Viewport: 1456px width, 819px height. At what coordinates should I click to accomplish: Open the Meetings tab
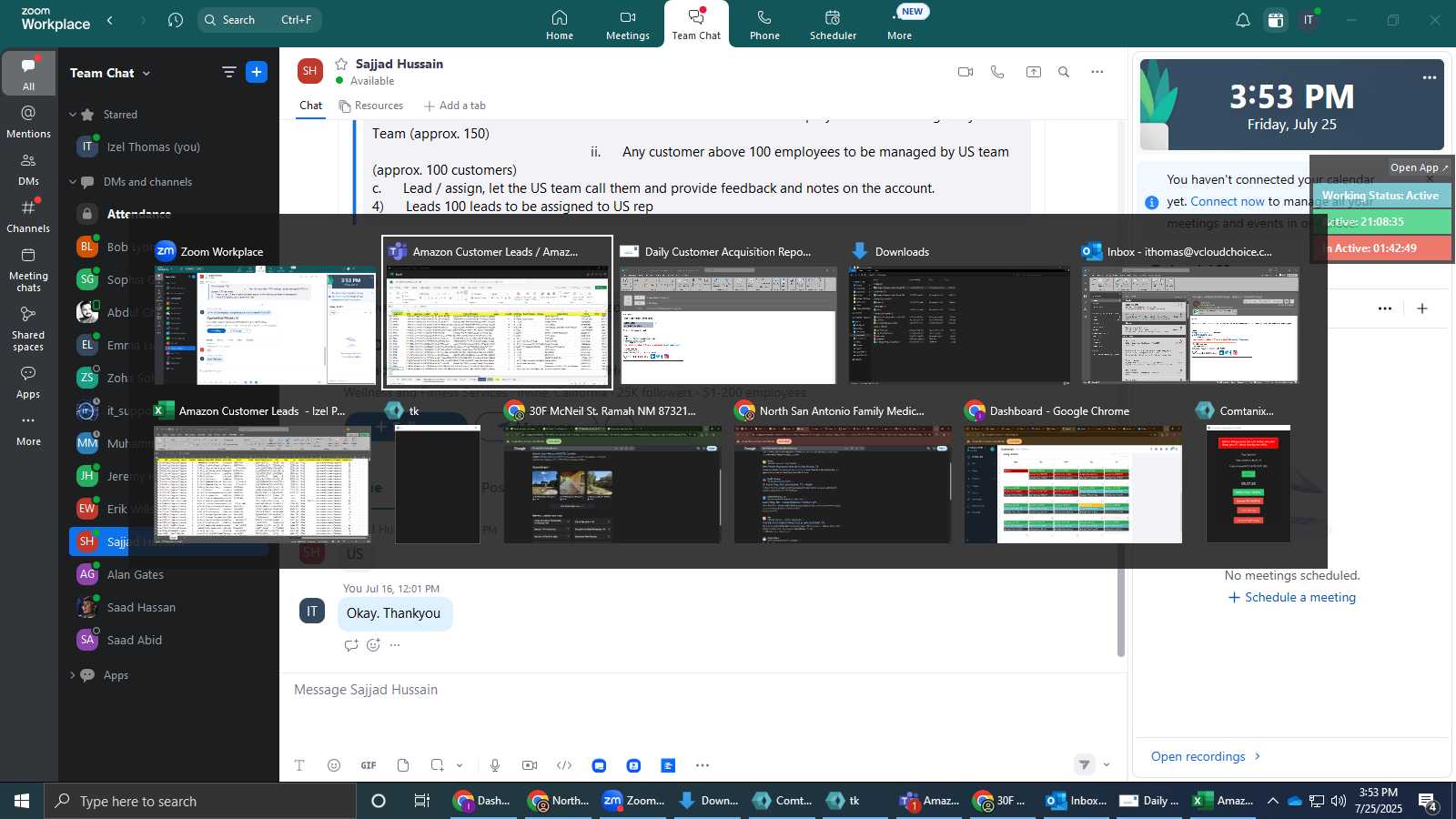628,25
